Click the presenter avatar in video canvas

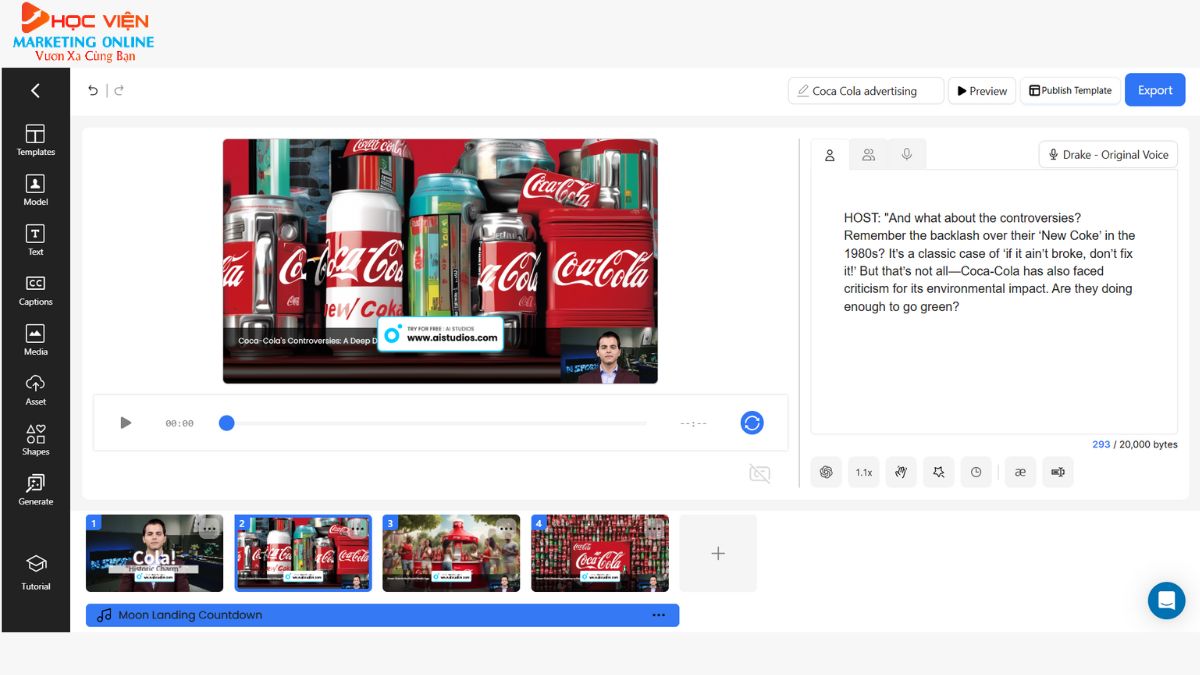coord(608,357)
